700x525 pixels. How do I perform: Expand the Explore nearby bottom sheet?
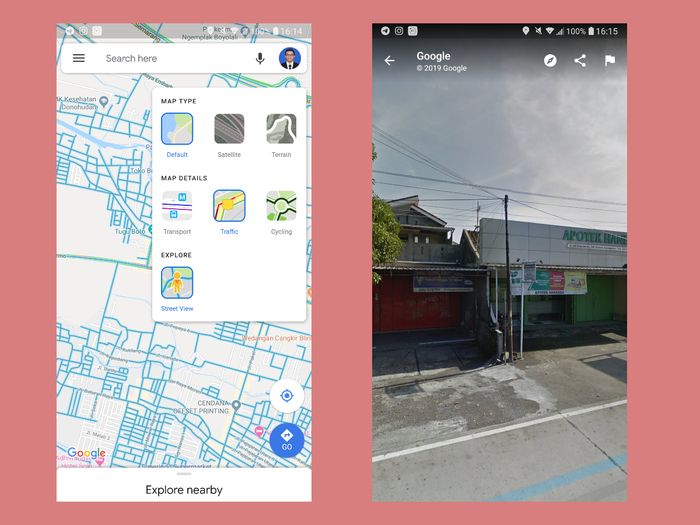(184, 489)
